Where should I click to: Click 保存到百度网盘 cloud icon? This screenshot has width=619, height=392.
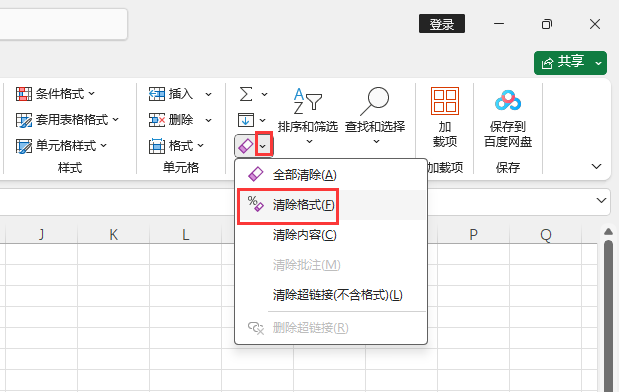[508, 101]
